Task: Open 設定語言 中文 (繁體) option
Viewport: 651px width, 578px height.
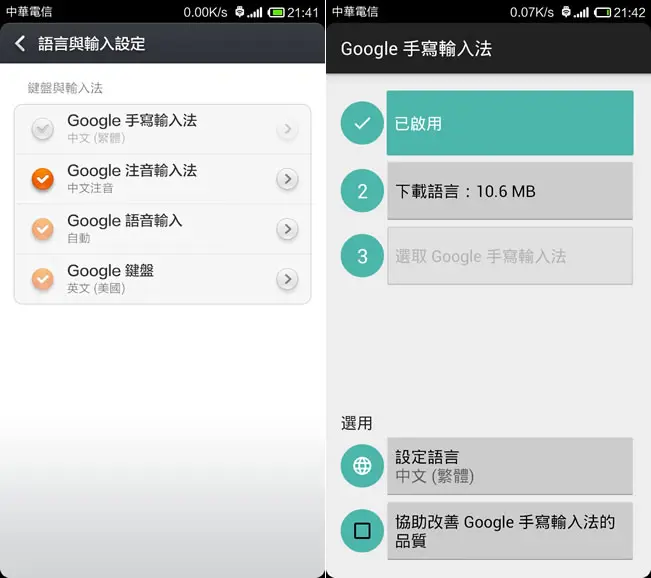Action: (x=510, y=466)
